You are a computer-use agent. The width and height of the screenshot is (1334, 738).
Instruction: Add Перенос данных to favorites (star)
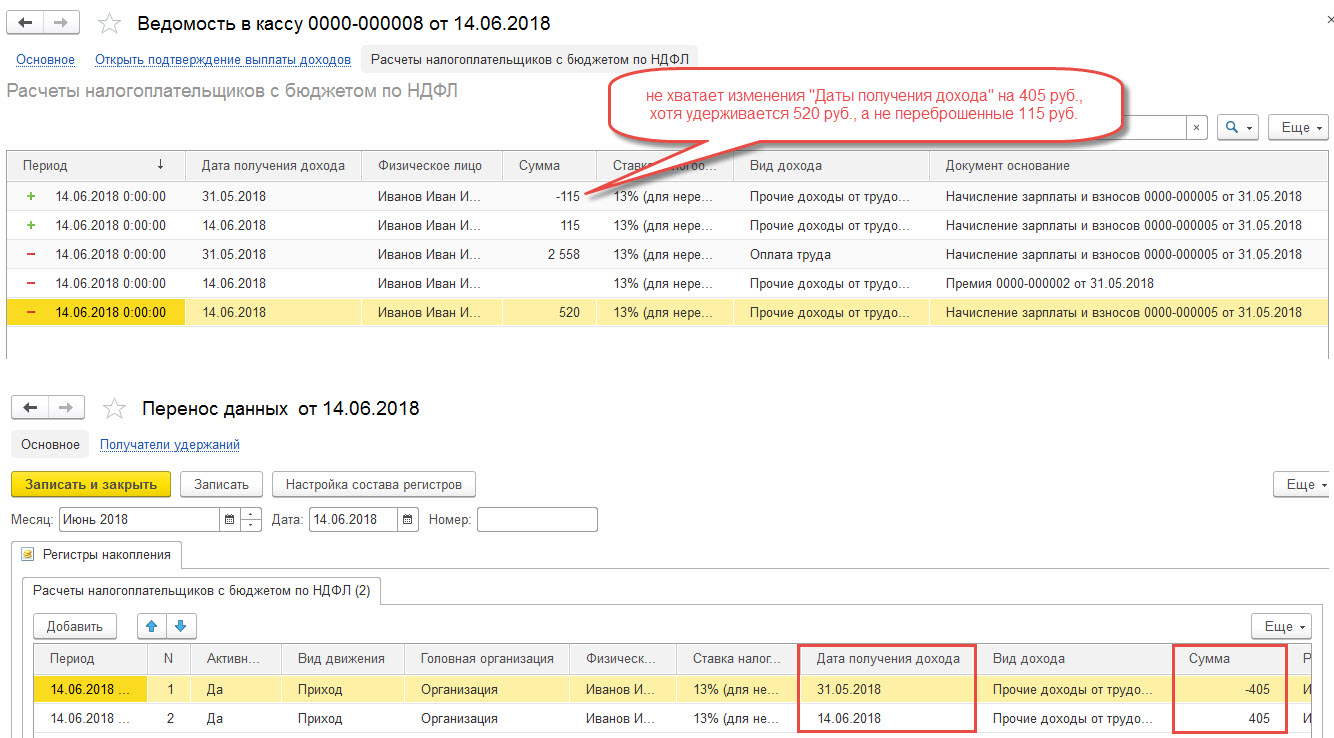pyautogui.click(x=115, y=408)
